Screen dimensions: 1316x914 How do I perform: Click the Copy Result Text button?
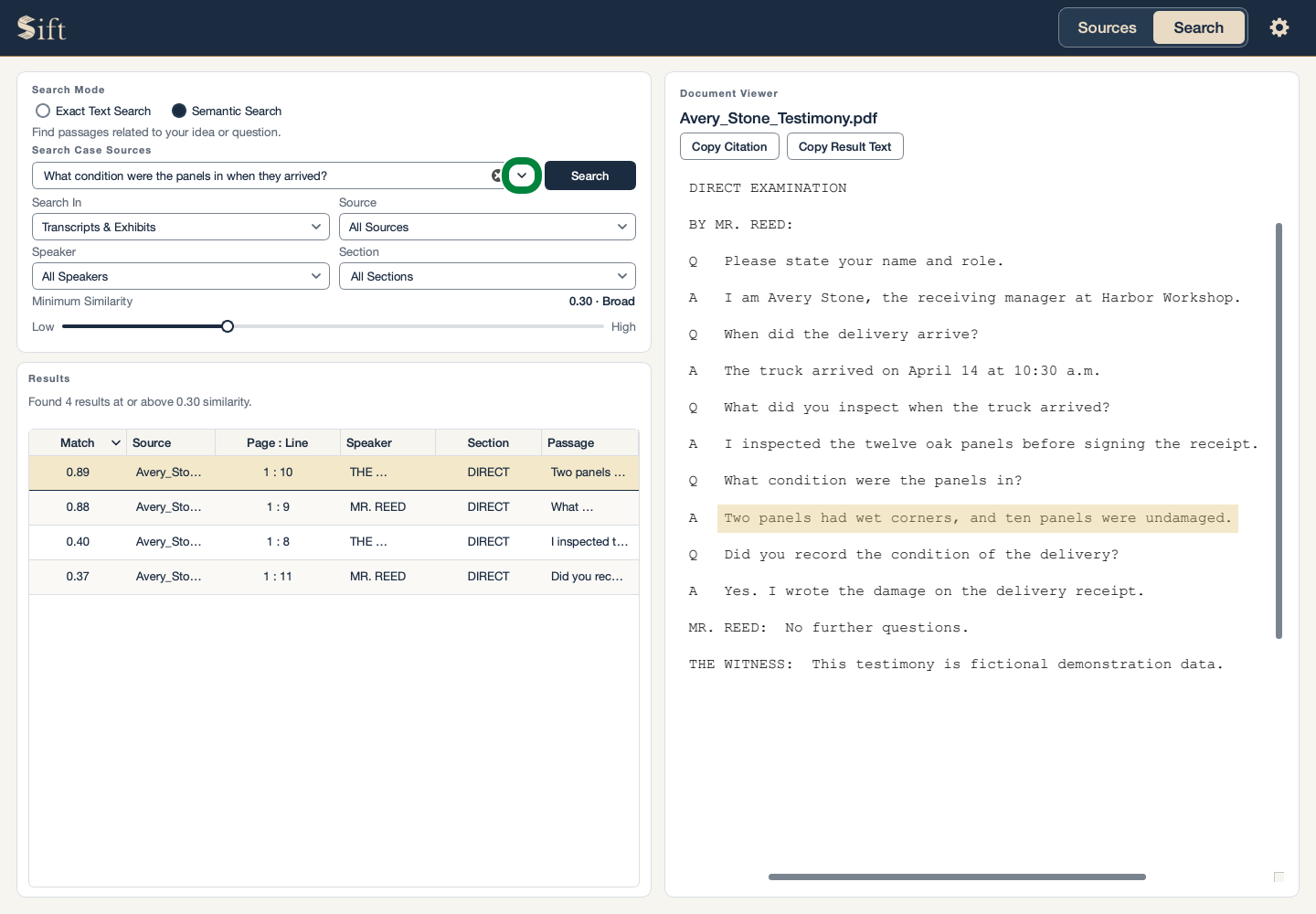[x=844, y=146]
